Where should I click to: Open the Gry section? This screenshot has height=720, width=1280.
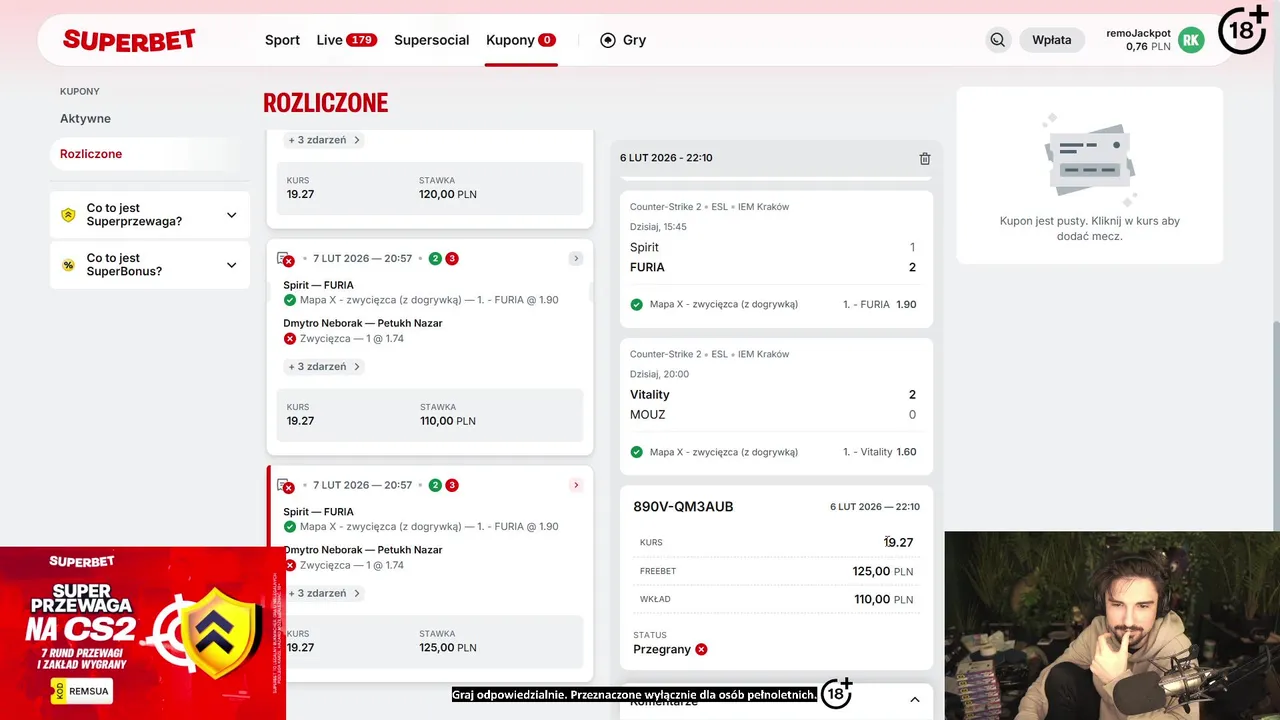click(x=623, y=40)
